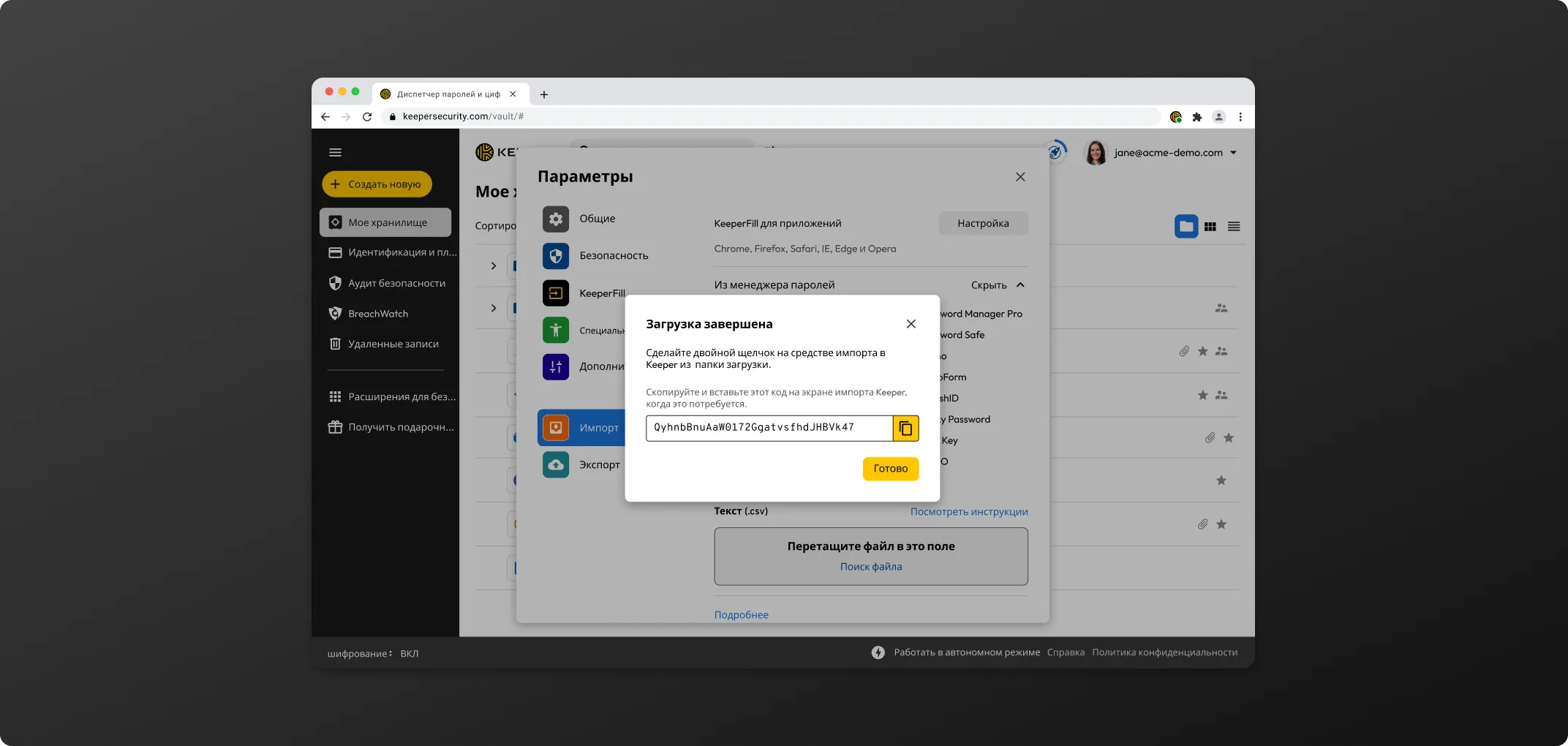Click the import code text field
The image size is (1568, 746).
(769, 428)
